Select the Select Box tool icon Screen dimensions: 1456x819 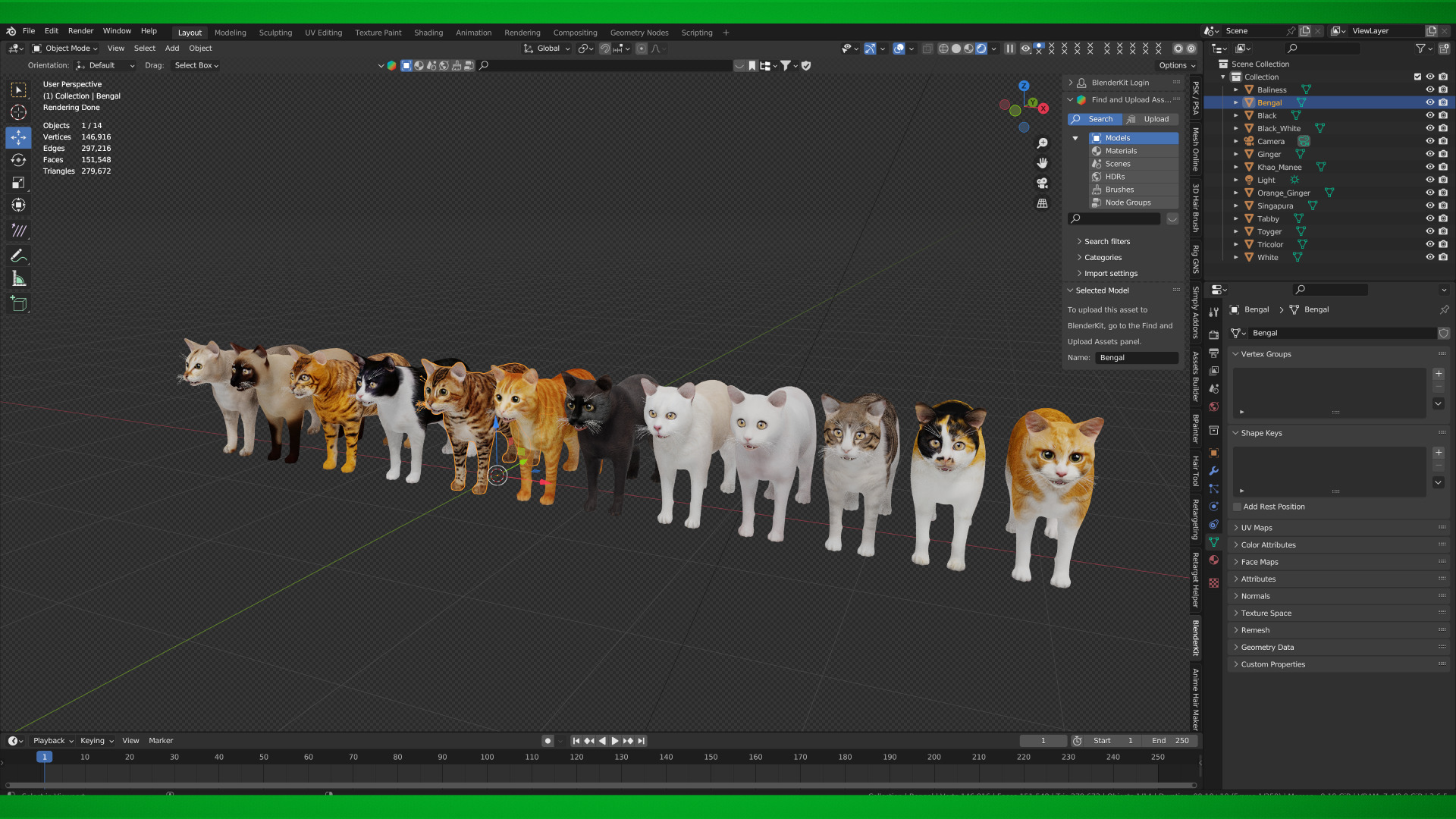pos(18,89)
